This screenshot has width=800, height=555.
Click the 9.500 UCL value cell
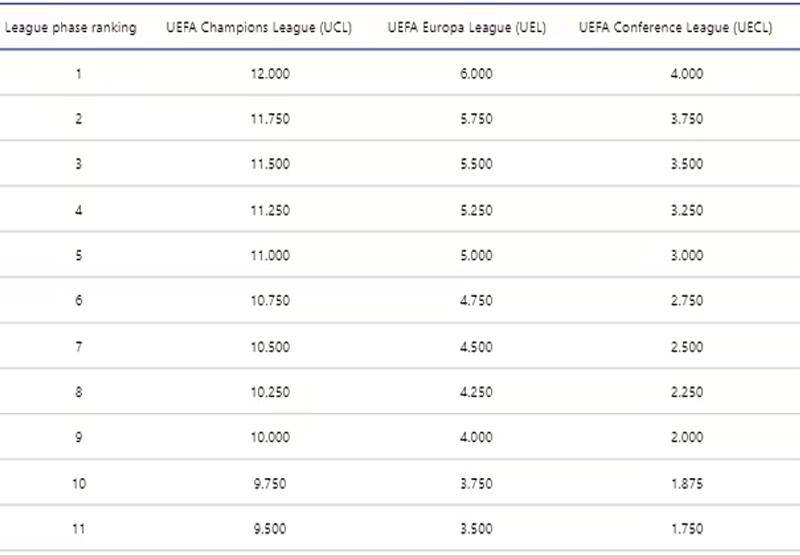pos(270,529)
